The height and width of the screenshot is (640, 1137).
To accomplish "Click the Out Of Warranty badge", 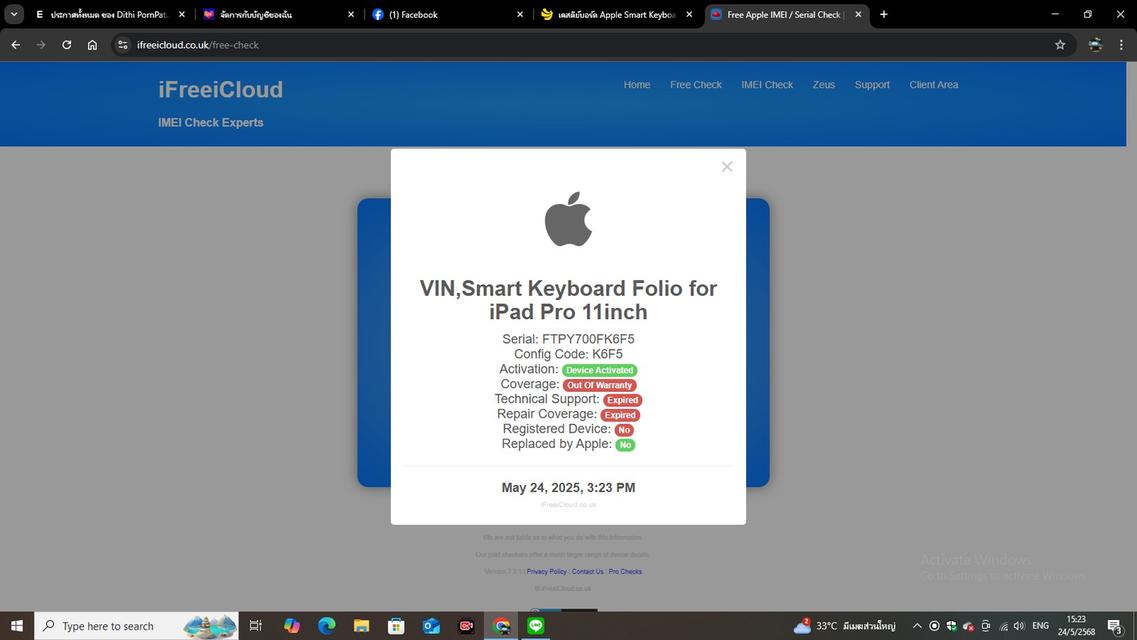I will (x=599, y=386).
